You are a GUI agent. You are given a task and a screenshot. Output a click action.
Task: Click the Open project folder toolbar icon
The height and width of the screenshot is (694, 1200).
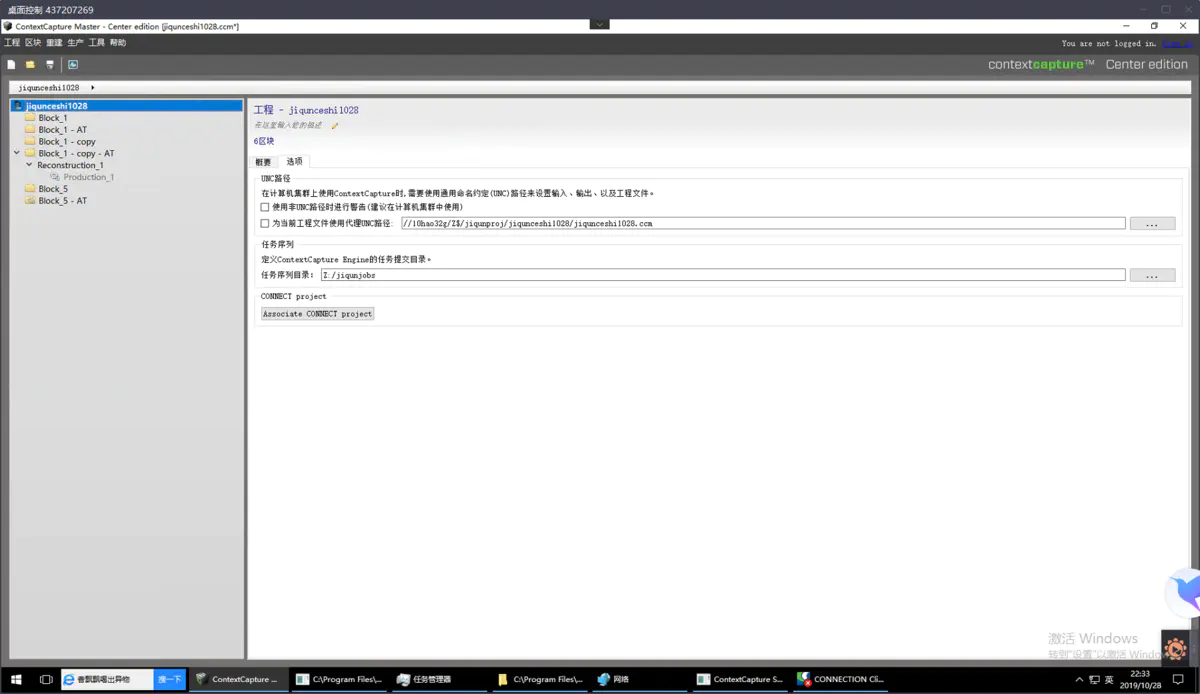[x=30, y=64]
